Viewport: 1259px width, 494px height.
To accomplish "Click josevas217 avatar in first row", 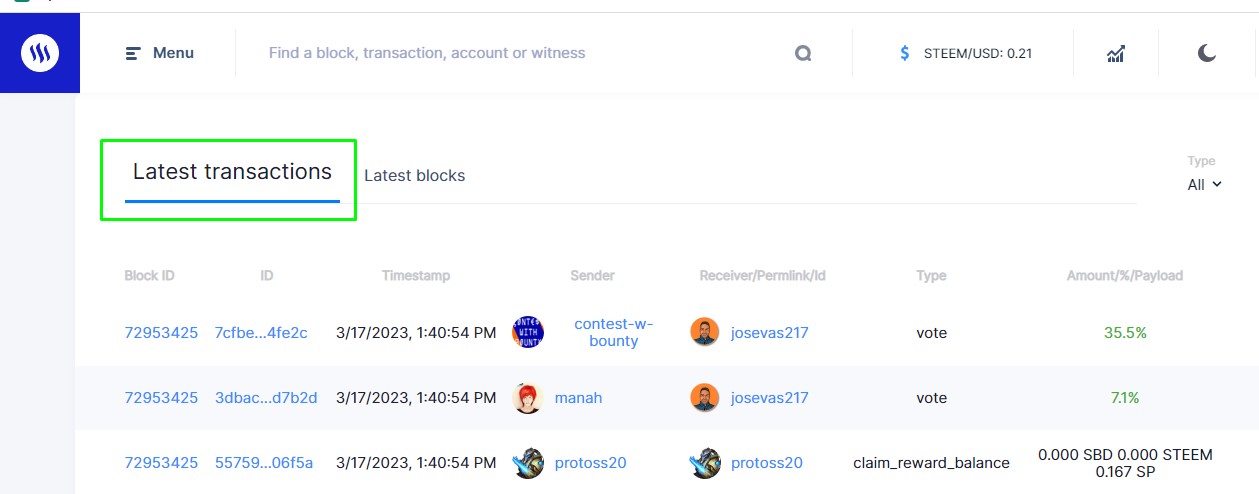I will [705, 332].
